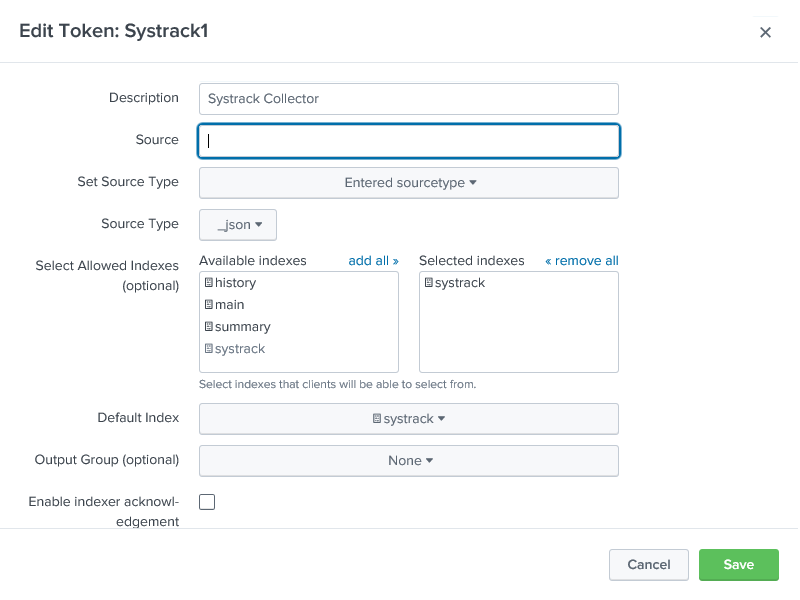
Task: Click the remove all link
Action: [x=582, y=261]
